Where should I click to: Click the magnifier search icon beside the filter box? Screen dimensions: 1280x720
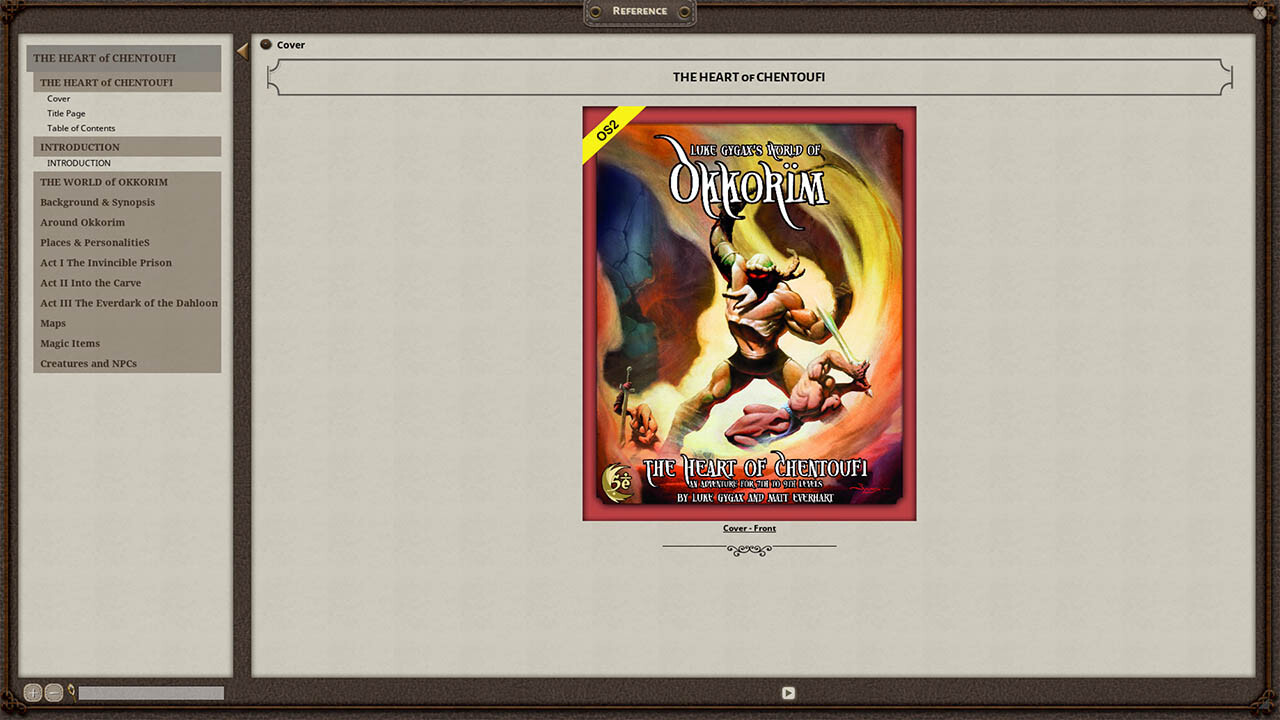point(71,691)
